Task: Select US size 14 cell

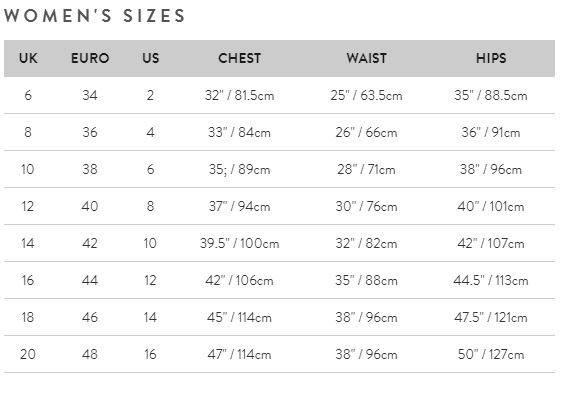Action: (150, 317)
